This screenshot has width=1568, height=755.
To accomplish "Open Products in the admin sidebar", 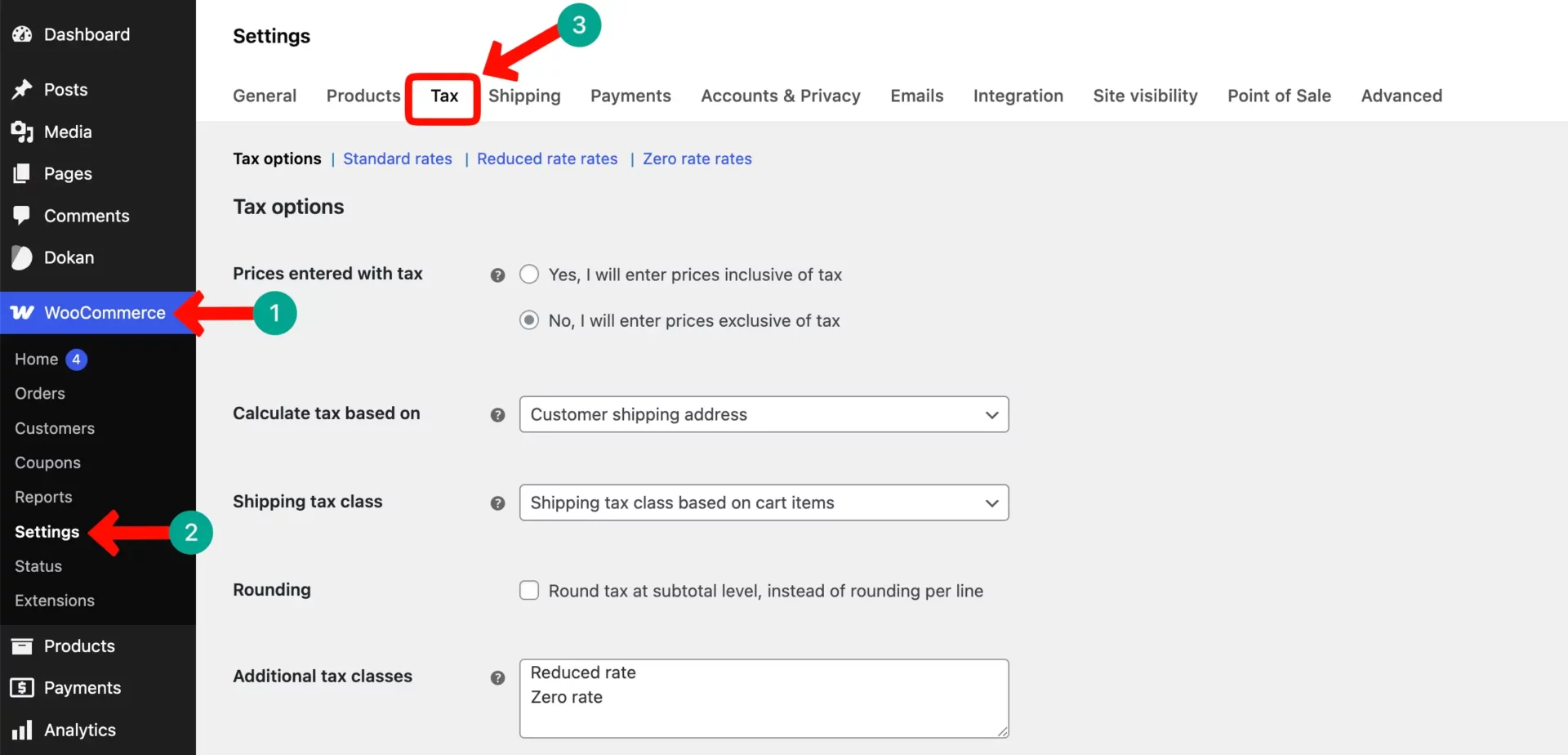I will (x=79, y=646).
